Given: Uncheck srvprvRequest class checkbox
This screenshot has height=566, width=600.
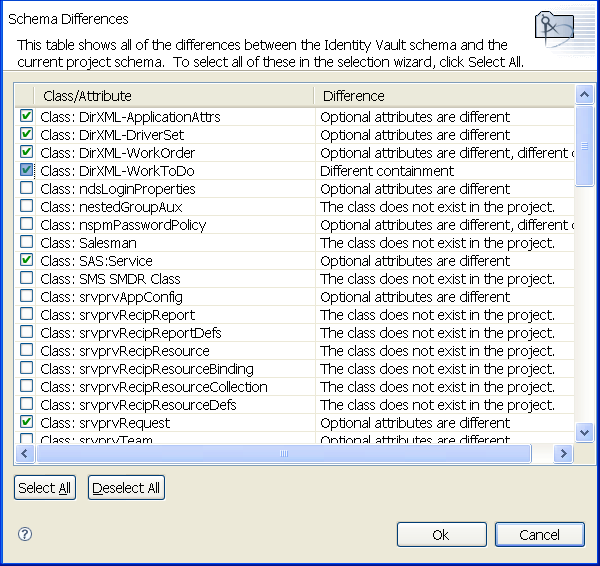Looking at the screenshot, I should coord(26,421).
